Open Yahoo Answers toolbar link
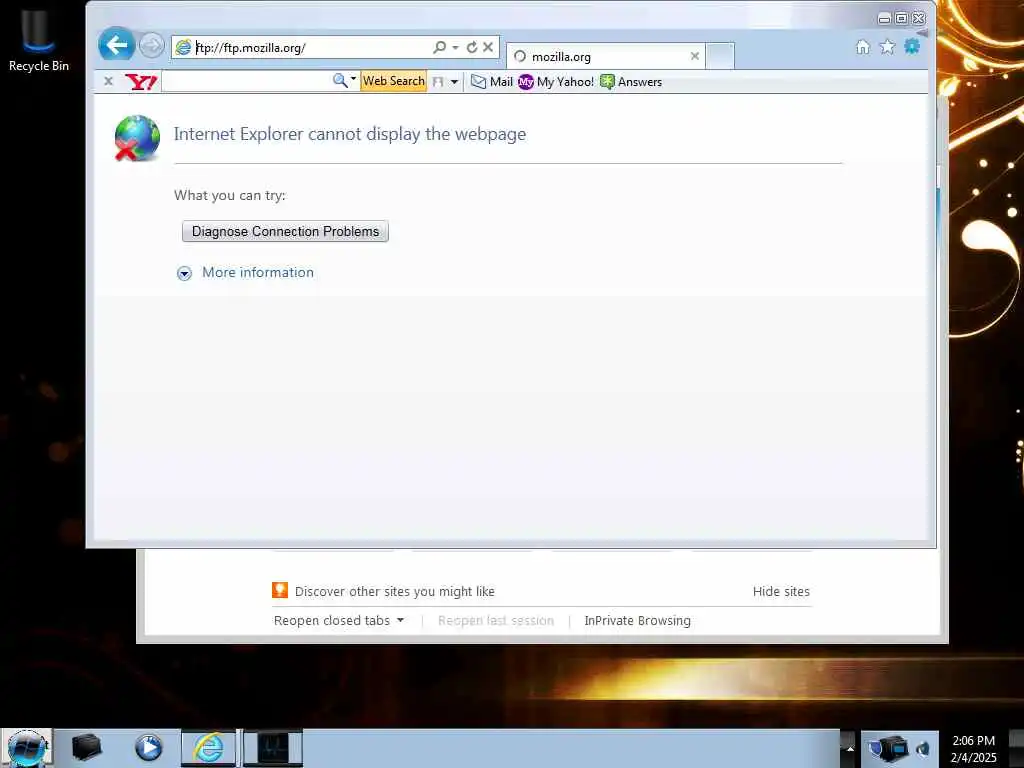Image resolution: width=1024 pixels, height=768 pixels. tap(631, 82)
